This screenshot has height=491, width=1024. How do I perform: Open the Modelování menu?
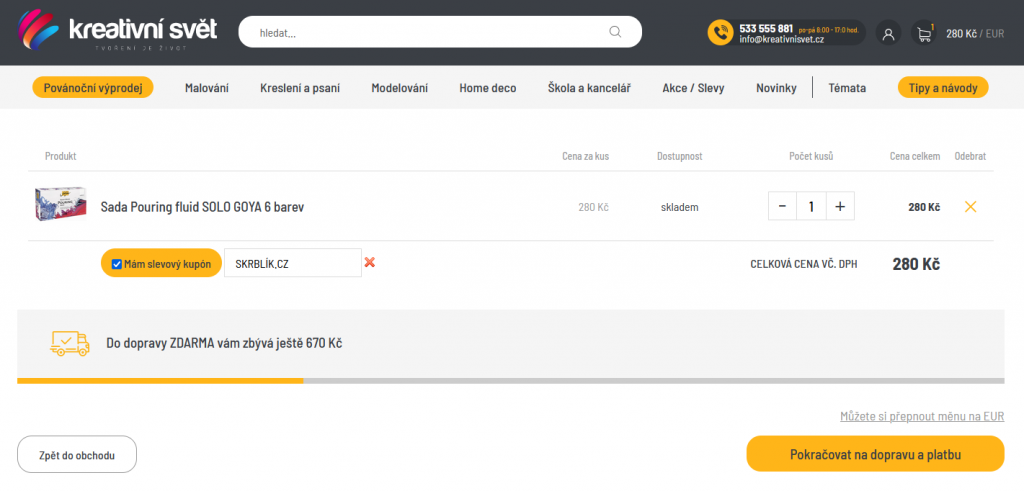point(400,87)
